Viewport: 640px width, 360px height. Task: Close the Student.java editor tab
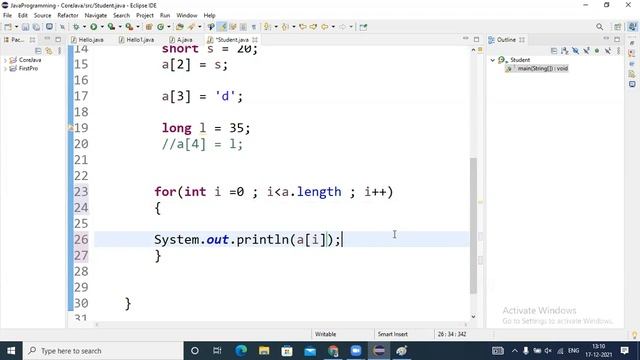click(255, 40)
